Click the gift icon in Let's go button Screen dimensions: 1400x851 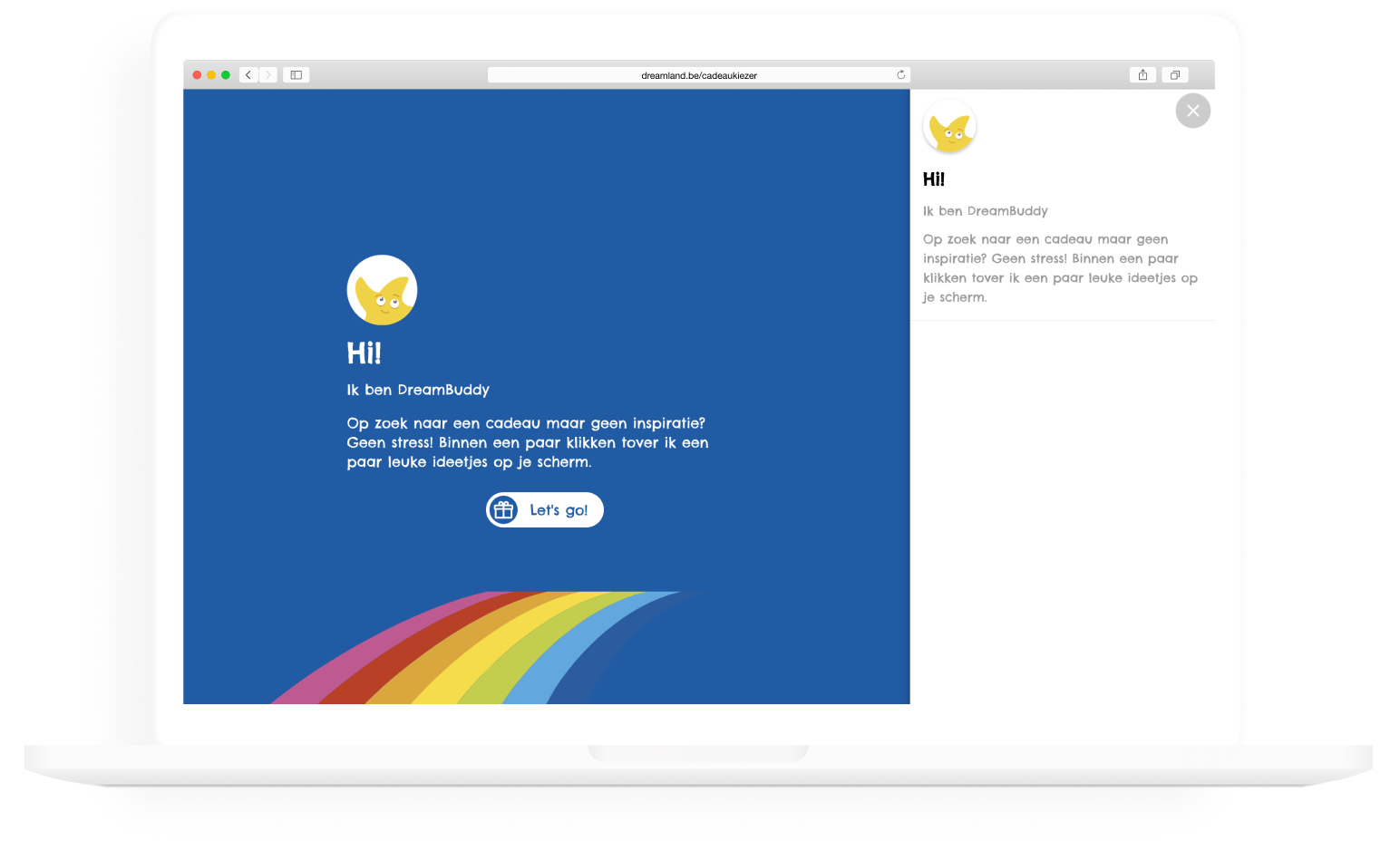pyautogui.click(x=504, y=510)
